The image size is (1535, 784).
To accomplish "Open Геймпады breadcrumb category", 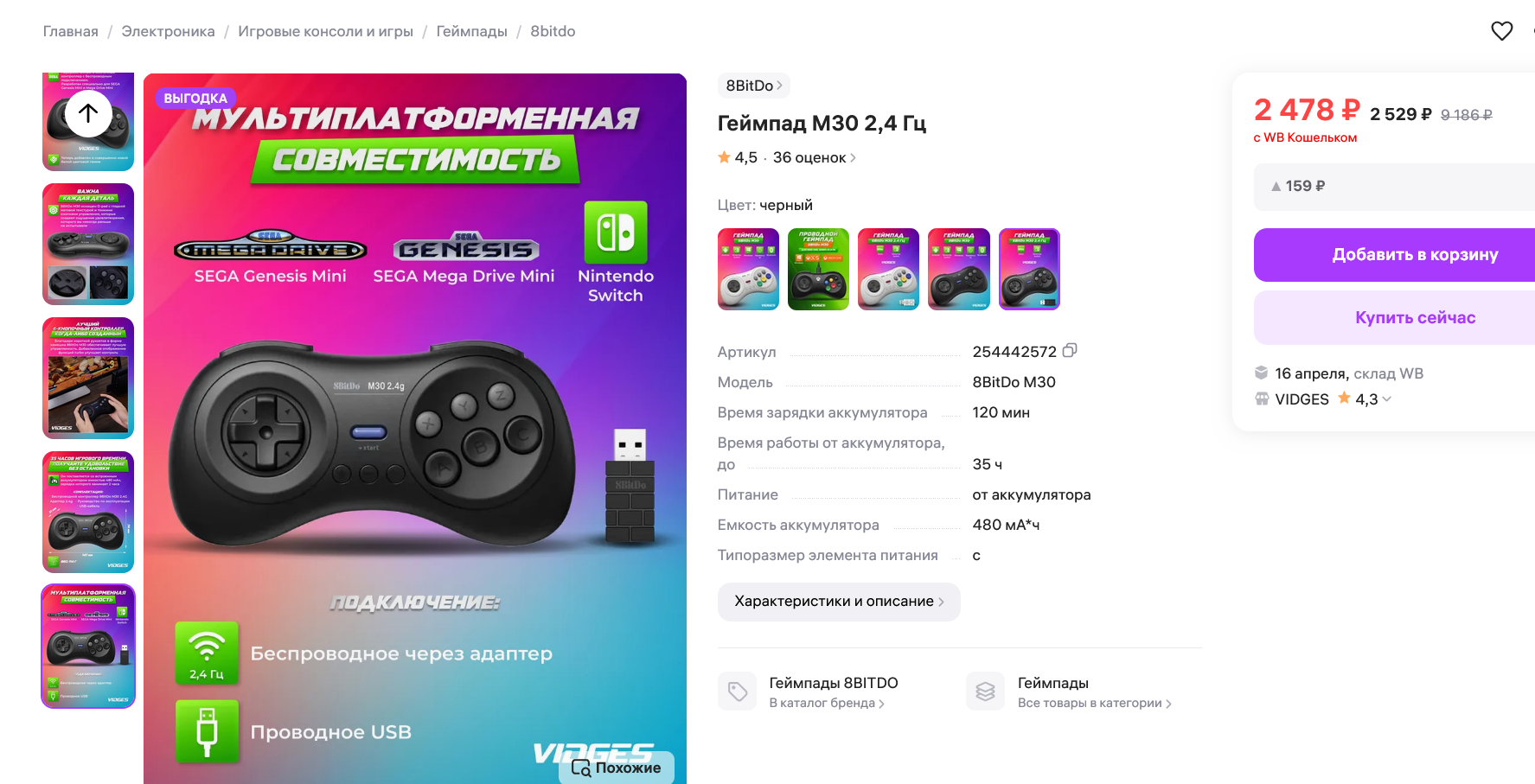I will (471, 31).
